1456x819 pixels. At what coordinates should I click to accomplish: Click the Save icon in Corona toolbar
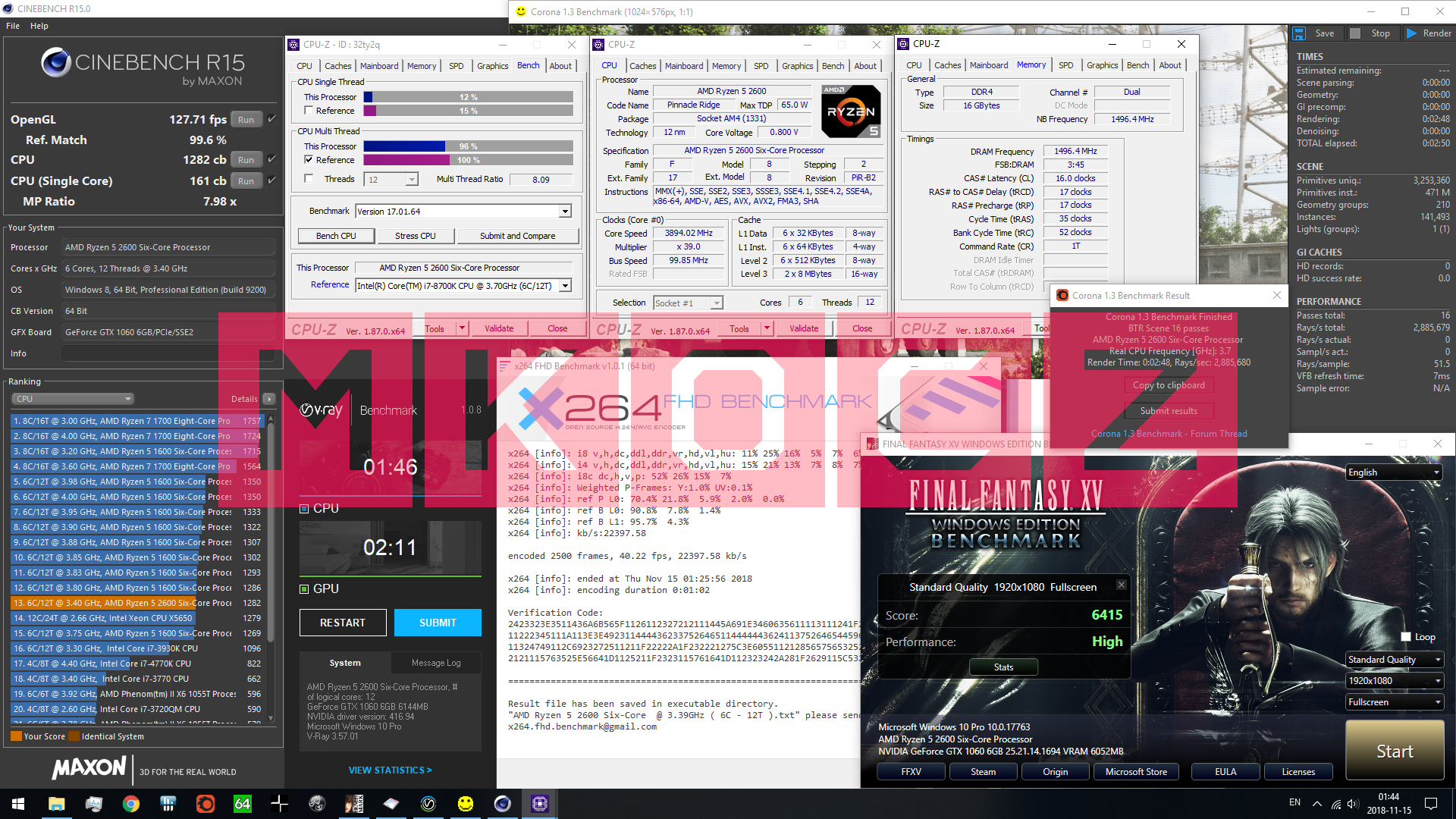1300,33
